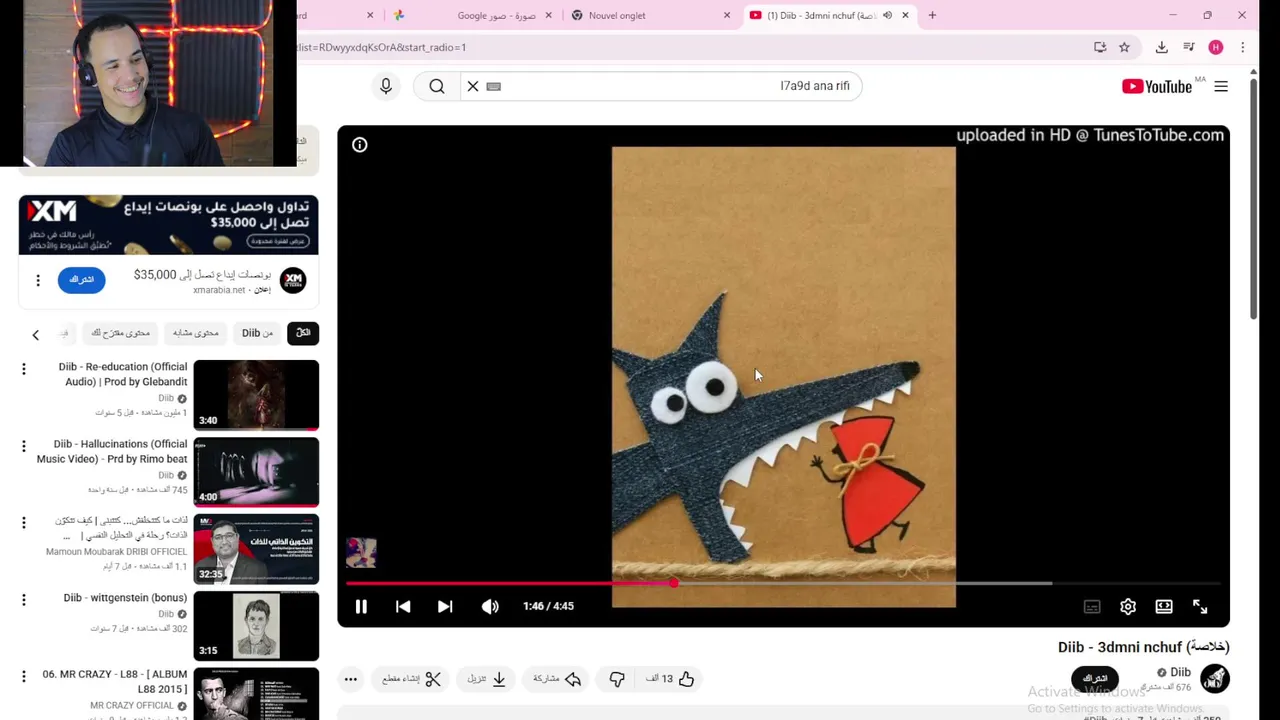Open Chrome three-dot menu
Viewport: 1280px width, 720px height.
coord(1243,47)
